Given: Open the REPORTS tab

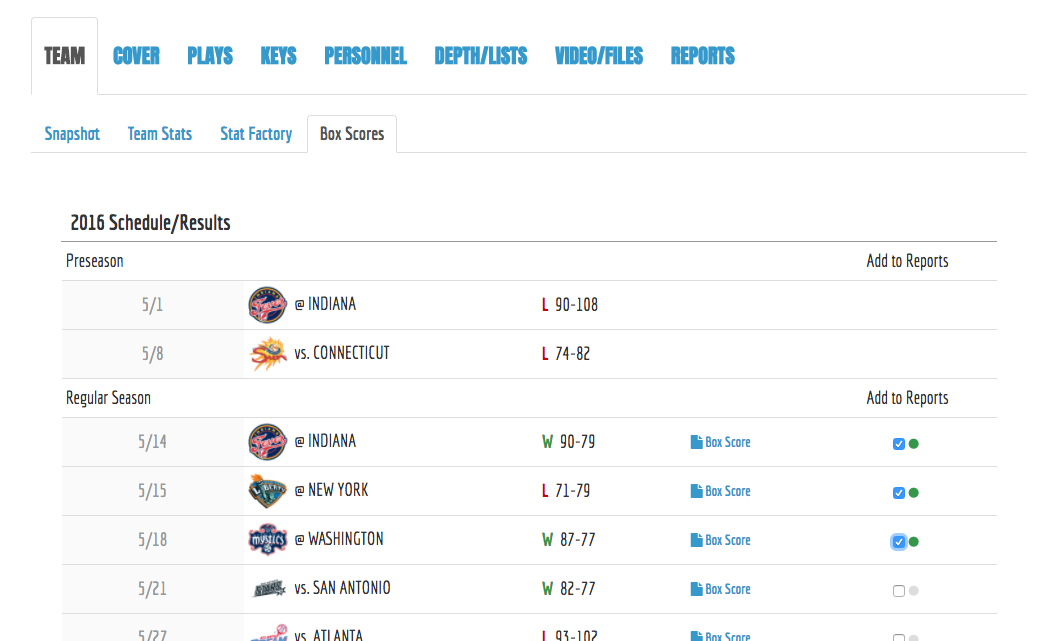Looking at the screenshot, I should coord(702,56).
